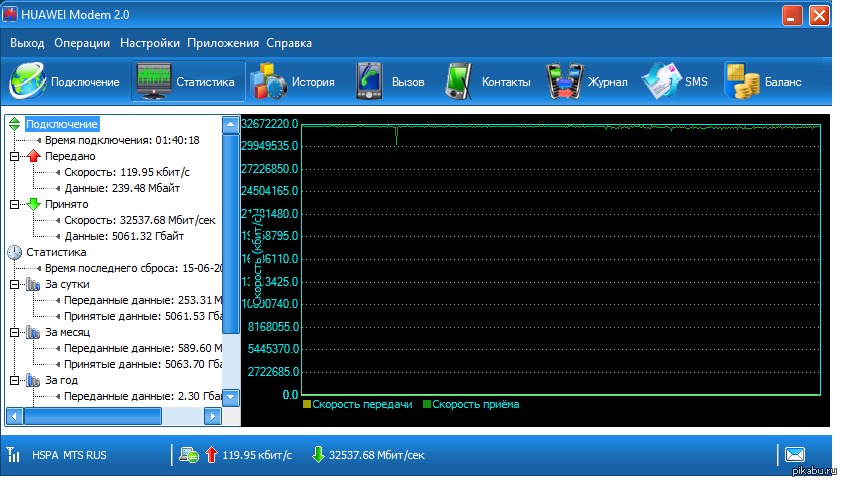The height and width of the screenshot is (482, 842).
Task: Open the Справка menu
Action: [289, 43]
